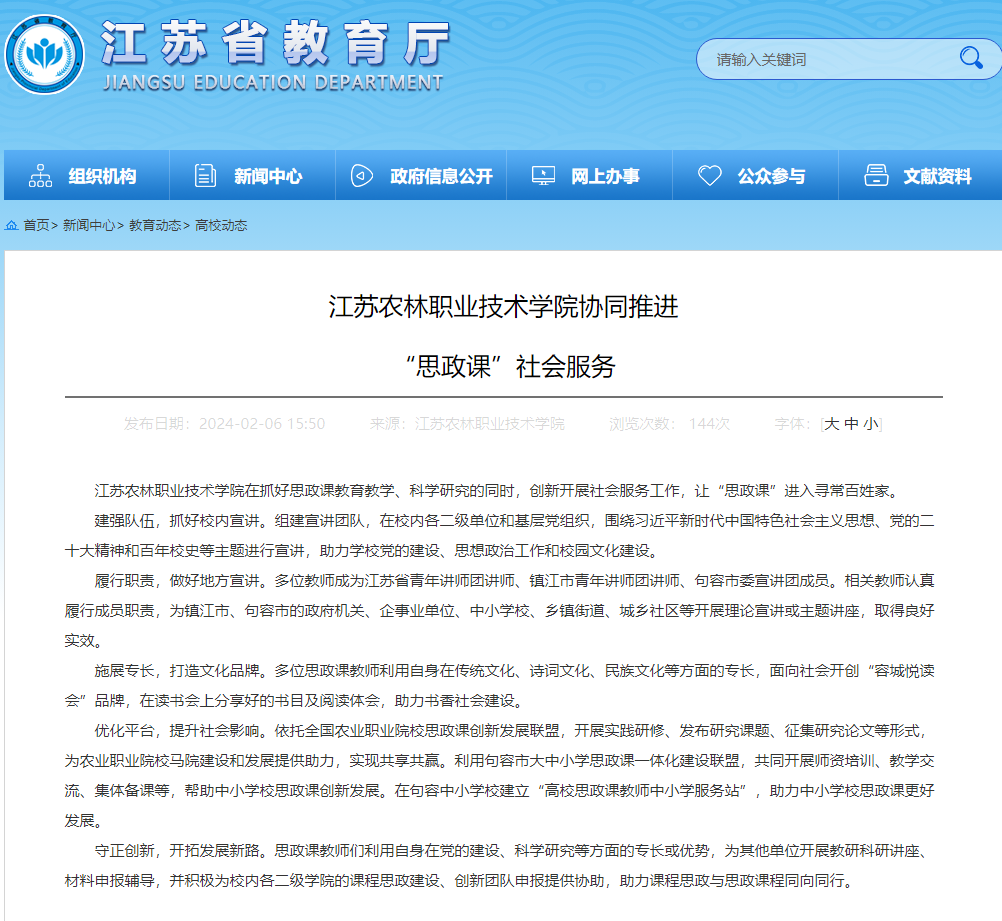Open the 首页 breadcrumb link
This screenshot has width=1002, height=921.
pos(34,224)
